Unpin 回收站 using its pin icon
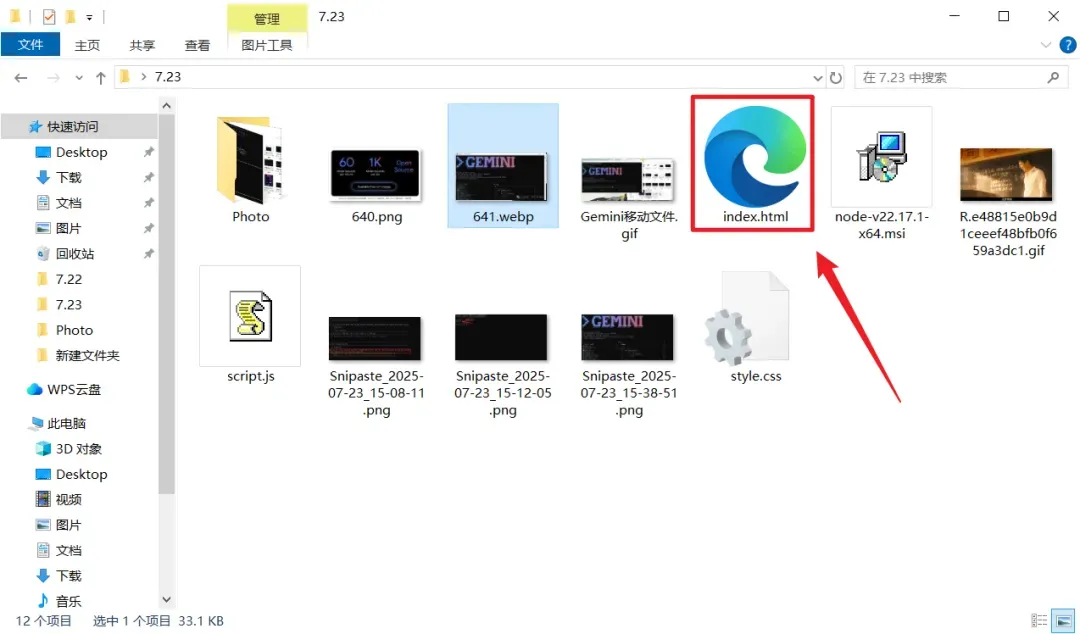 (x=148, y=254)
